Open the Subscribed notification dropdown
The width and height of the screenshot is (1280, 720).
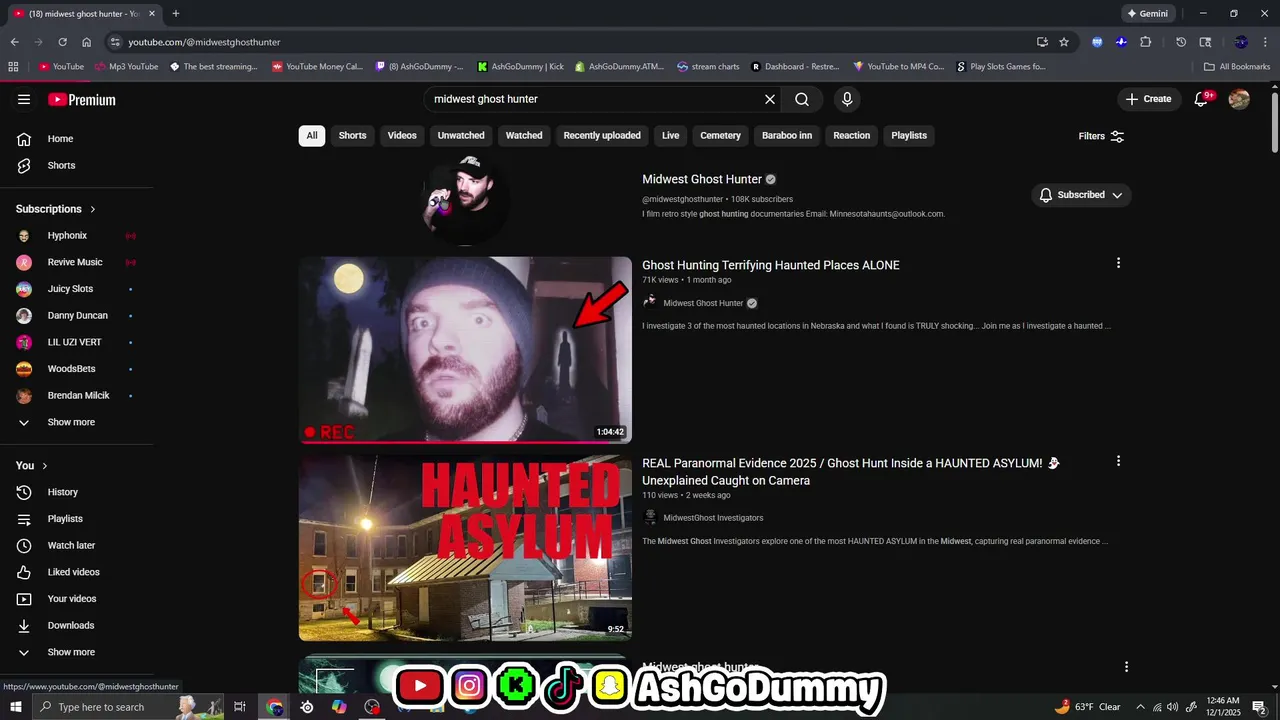(x=1081, y=195)
